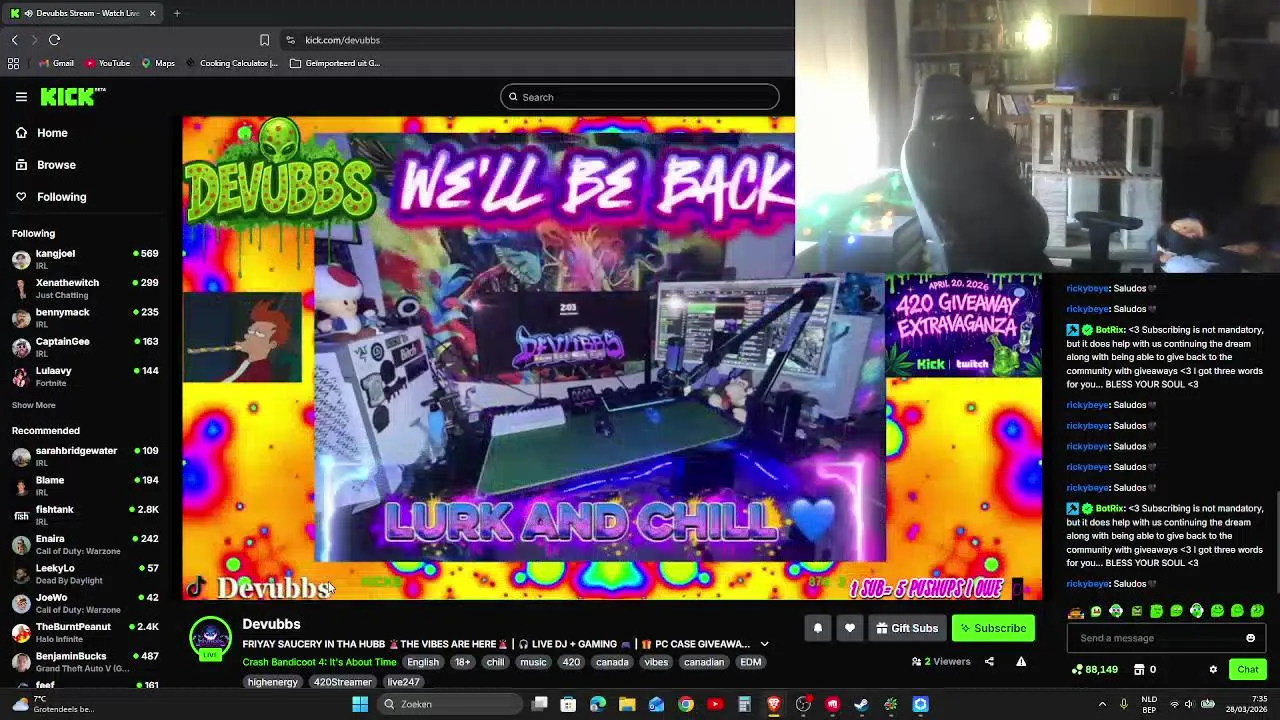Open the Windows Start menu
The height and width of the screenshot is (720, 1280).
[359, 704]
